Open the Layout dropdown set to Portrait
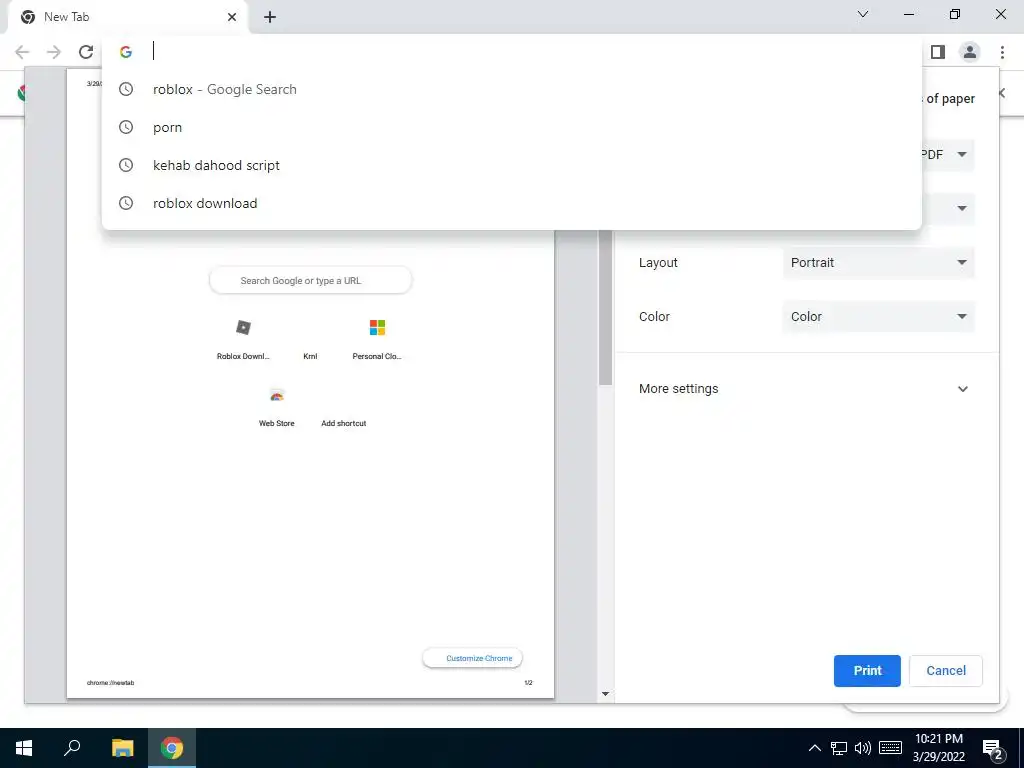 coord(878,263)
